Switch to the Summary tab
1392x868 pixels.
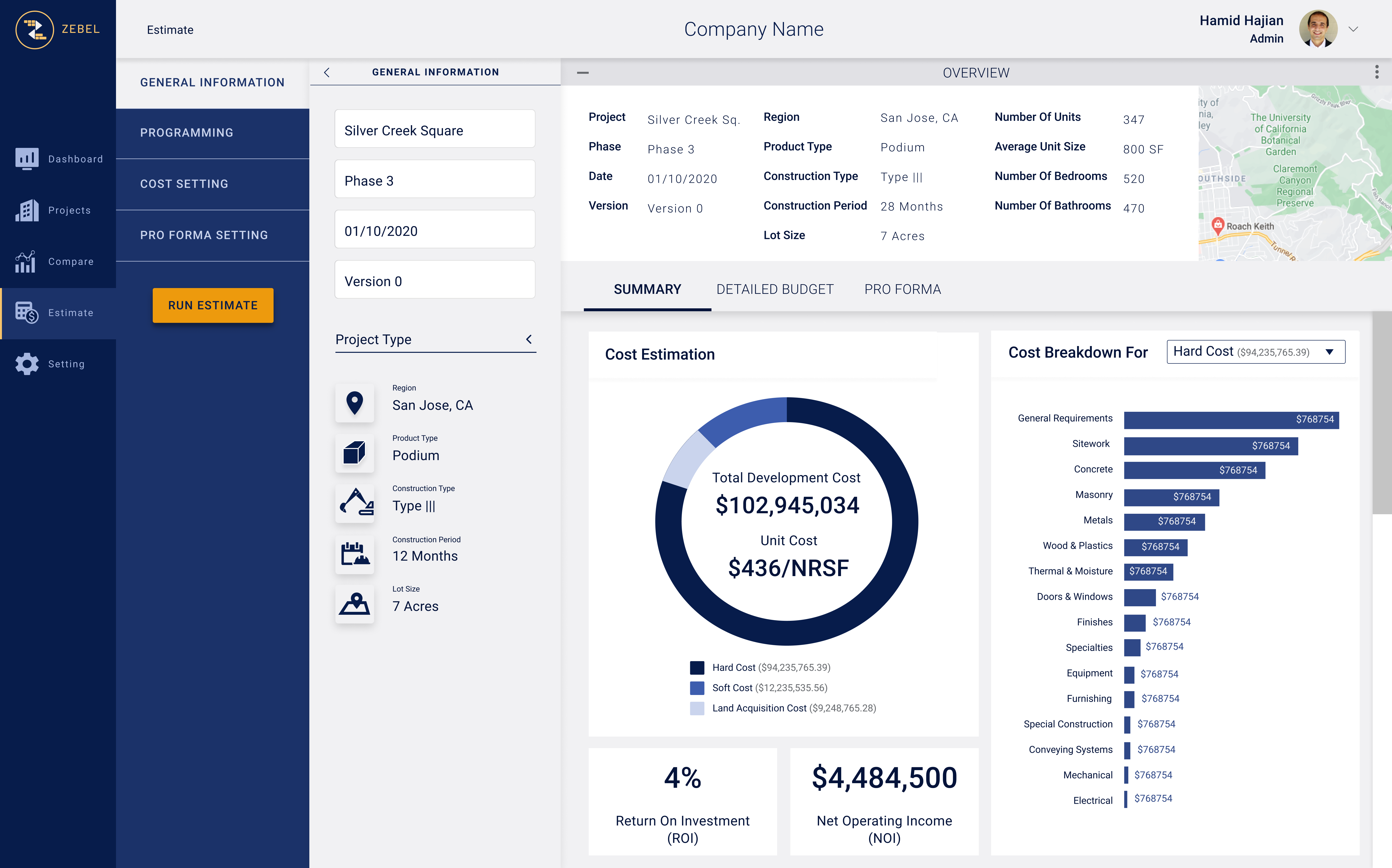click(647, 289)
